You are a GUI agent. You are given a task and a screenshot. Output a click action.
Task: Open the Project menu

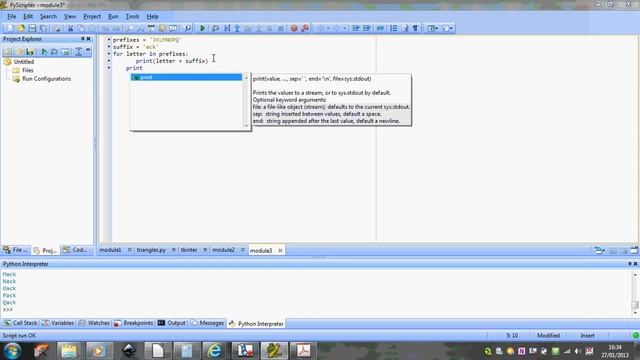(x=92, y=16)
